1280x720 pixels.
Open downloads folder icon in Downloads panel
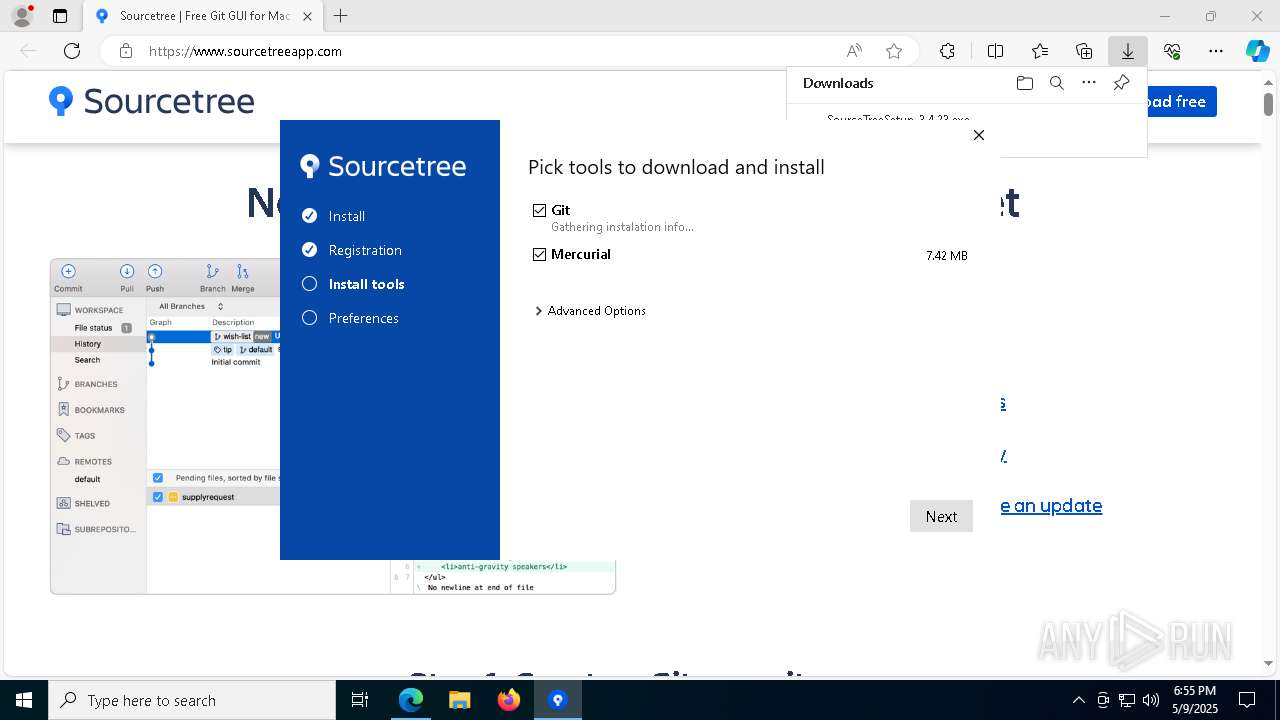1024,83
